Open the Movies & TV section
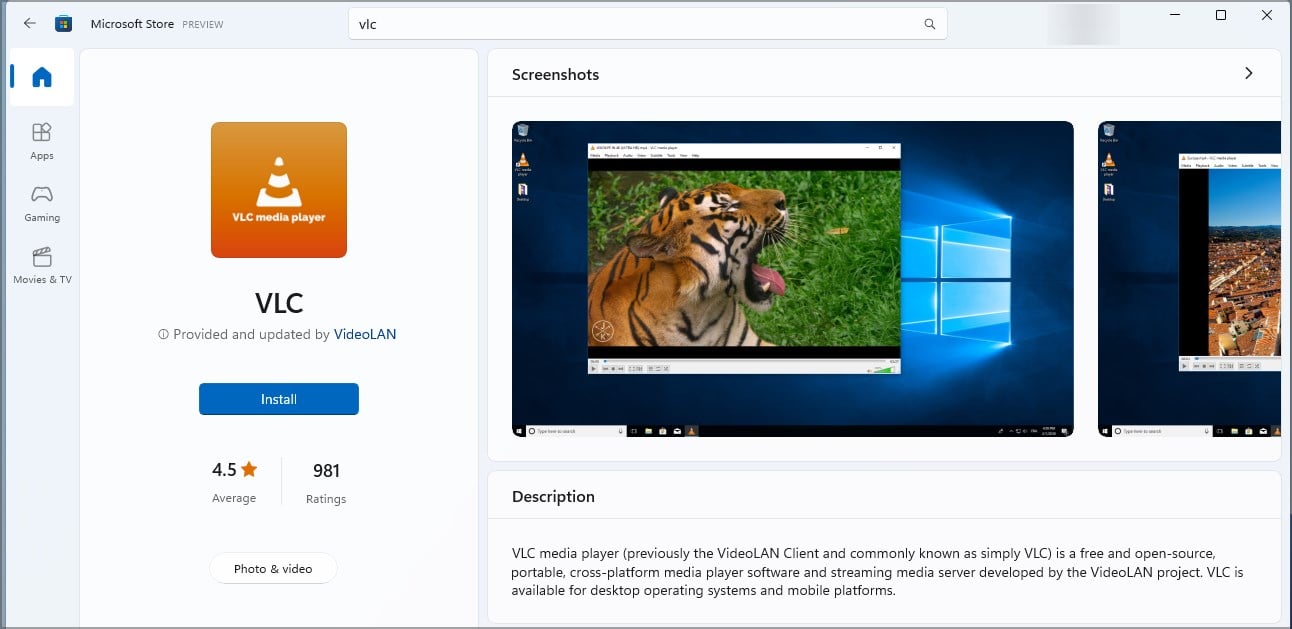 [x=42, y=266]
